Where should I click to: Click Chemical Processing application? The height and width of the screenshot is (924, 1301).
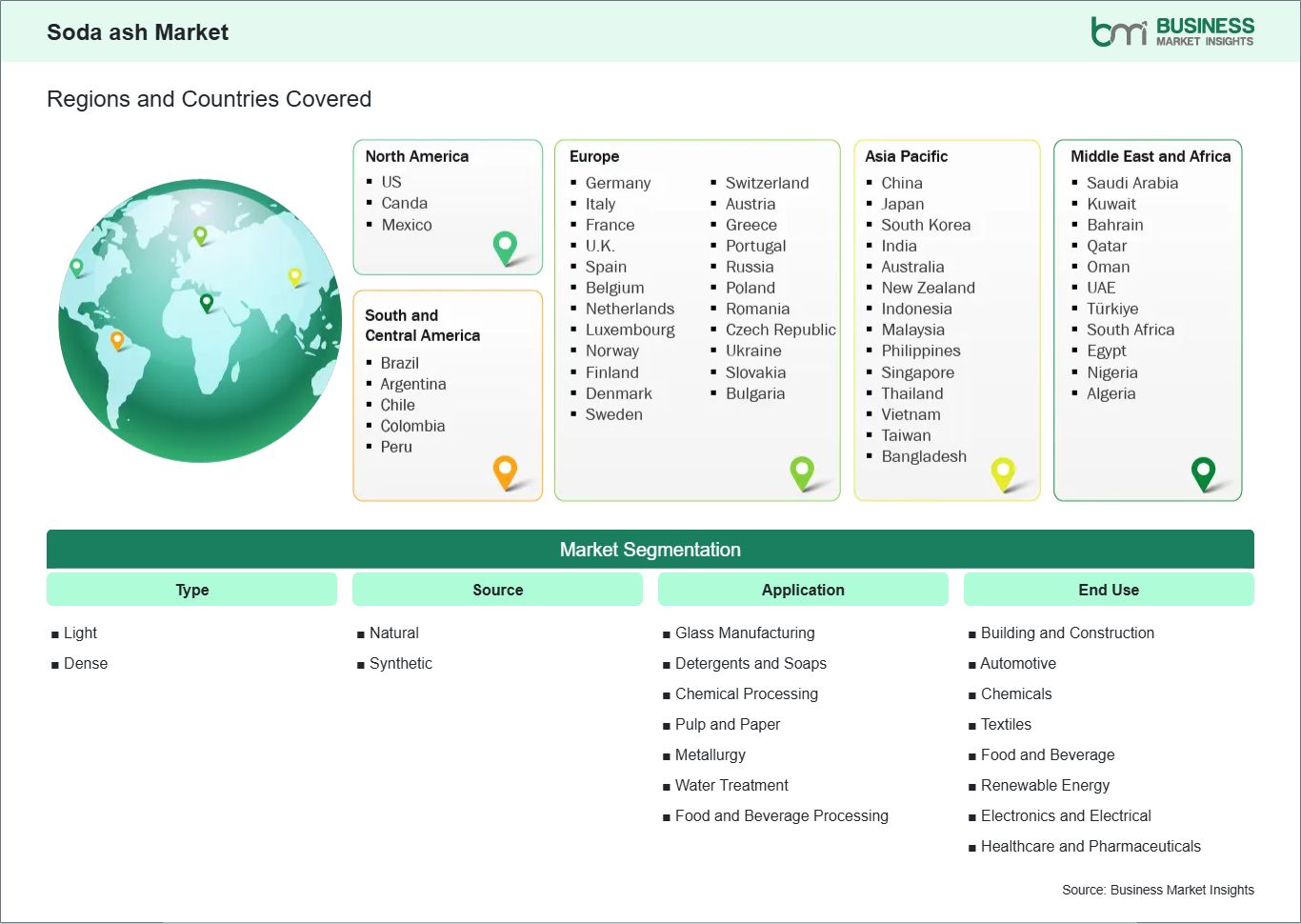(x=747, y=693)
